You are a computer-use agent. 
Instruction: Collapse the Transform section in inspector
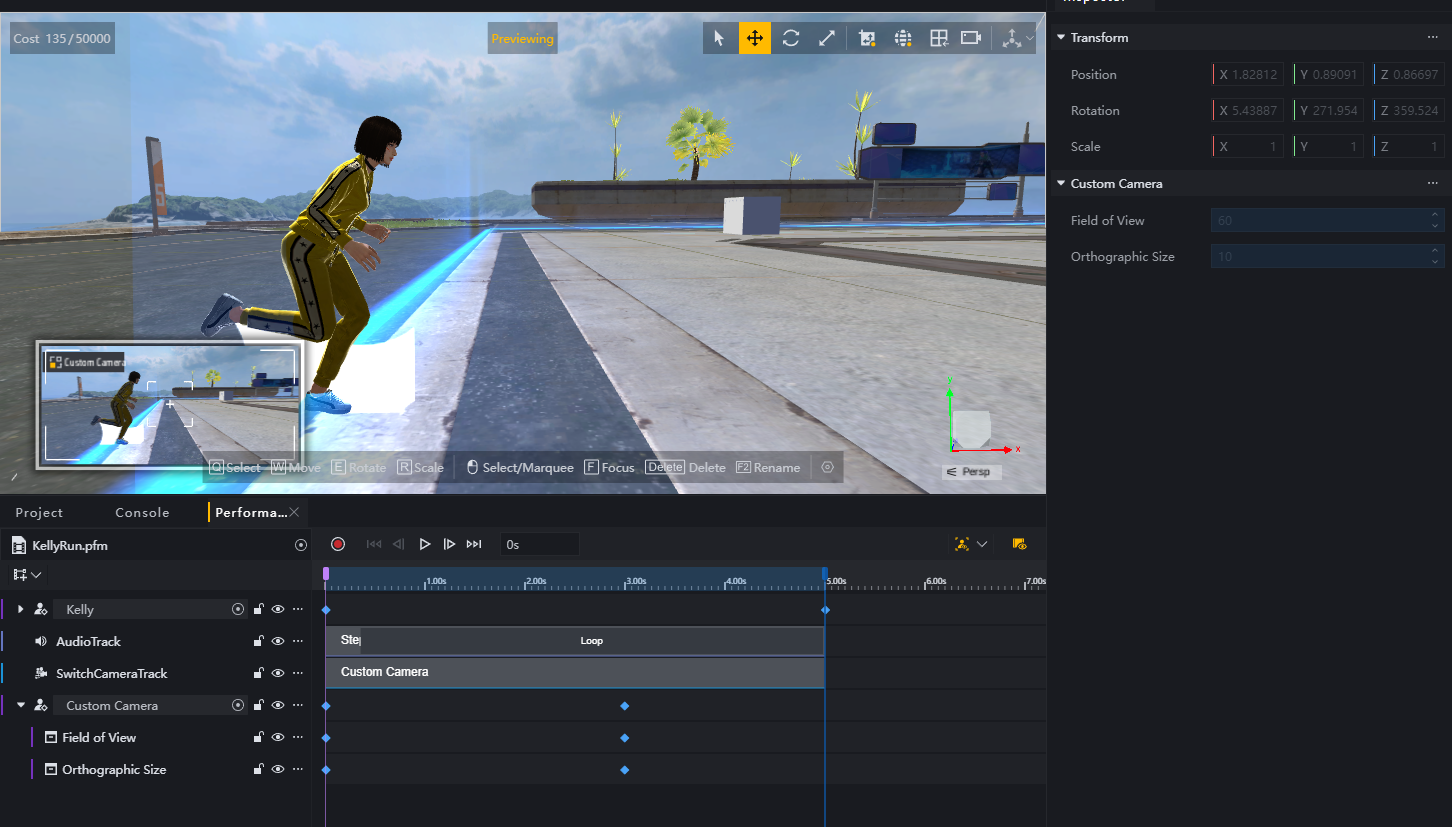click(x=1061, y=38)
